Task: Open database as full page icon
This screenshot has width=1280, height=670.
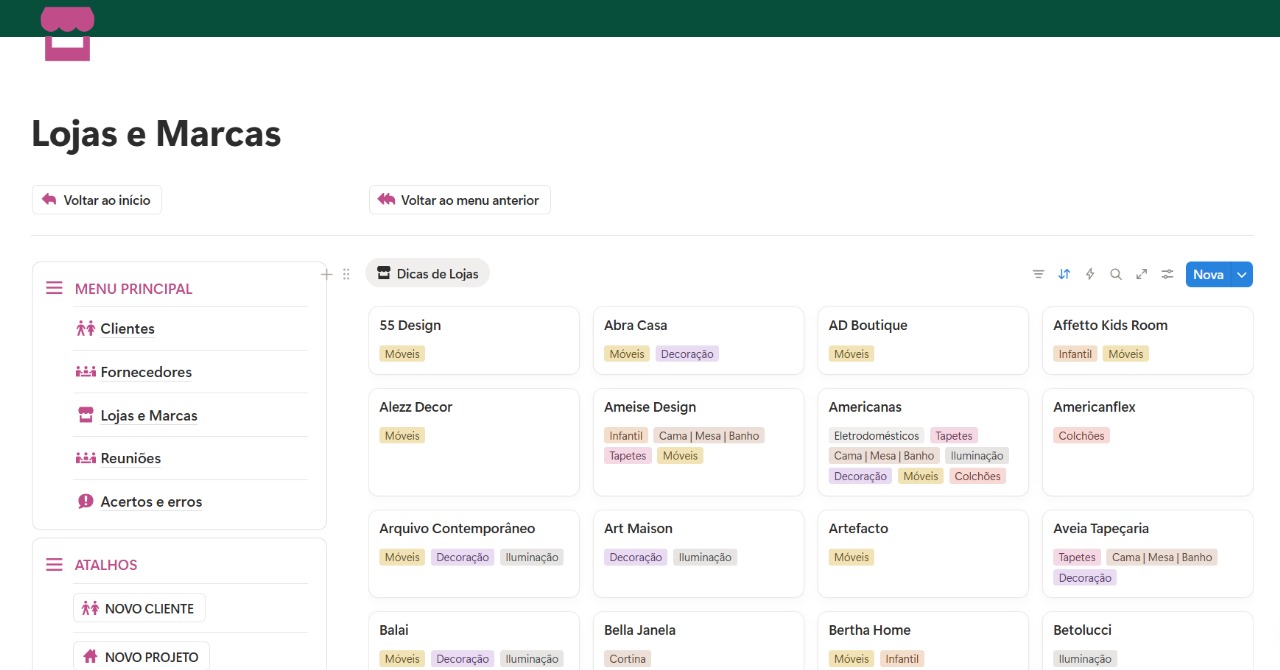Action: click(1141, 274)
